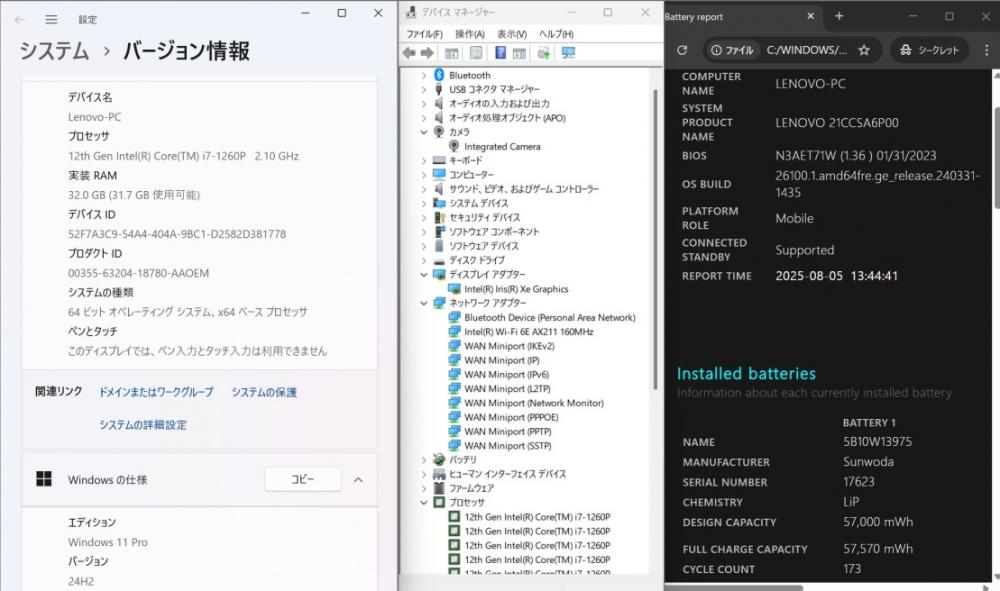
Task: Select Integrated Camera device
Action: pyautogui.click(x=502, y=147)
